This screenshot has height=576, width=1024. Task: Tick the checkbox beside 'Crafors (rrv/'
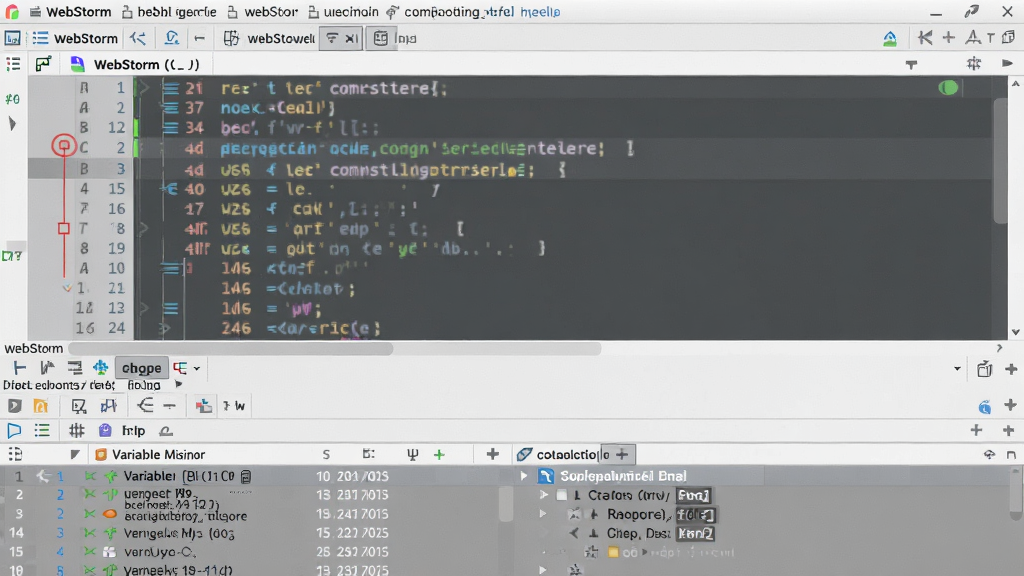pos(562,496)
